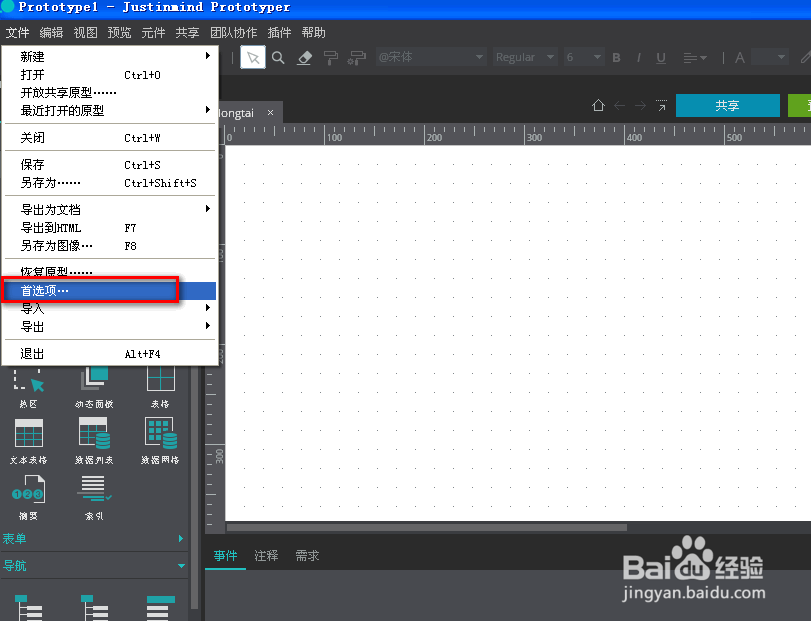Viewport: 811px width, 621px height.
Task: Choose 另存为图像 menu entry
Action: point(109,246)
